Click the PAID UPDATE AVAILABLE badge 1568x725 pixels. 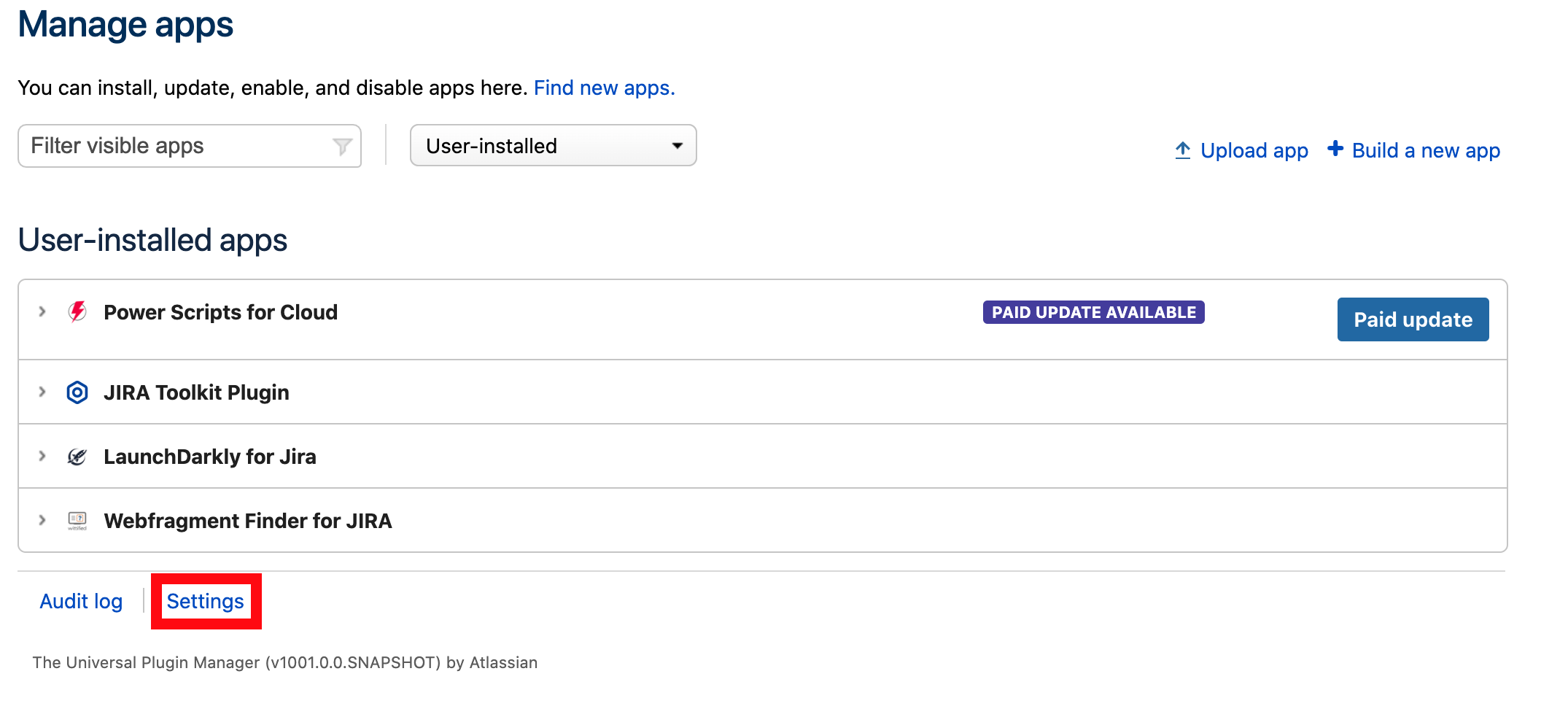point(1093,312)
